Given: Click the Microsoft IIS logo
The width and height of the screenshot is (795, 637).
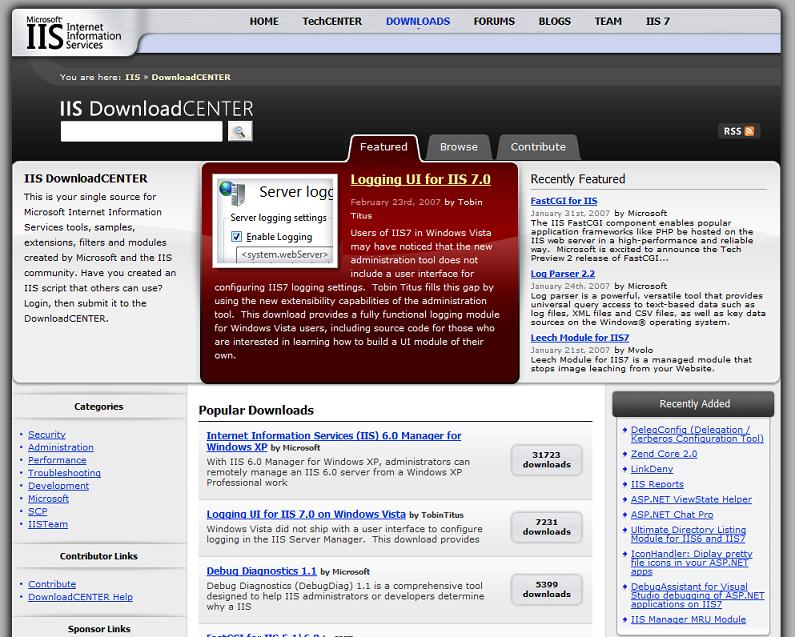Looking at the screenshot, I should 74,34.
